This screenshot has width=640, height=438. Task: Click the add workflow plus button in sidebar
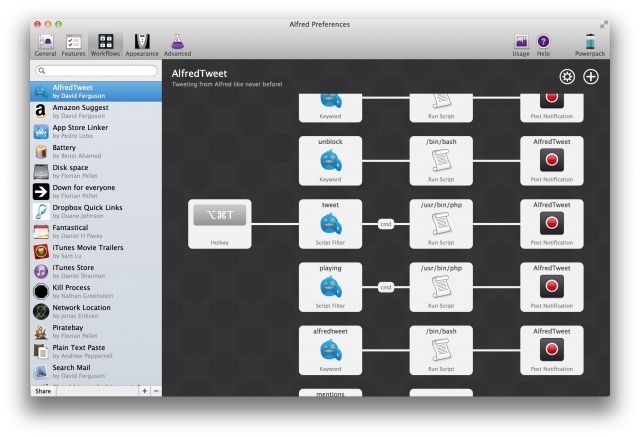point(144,391)
